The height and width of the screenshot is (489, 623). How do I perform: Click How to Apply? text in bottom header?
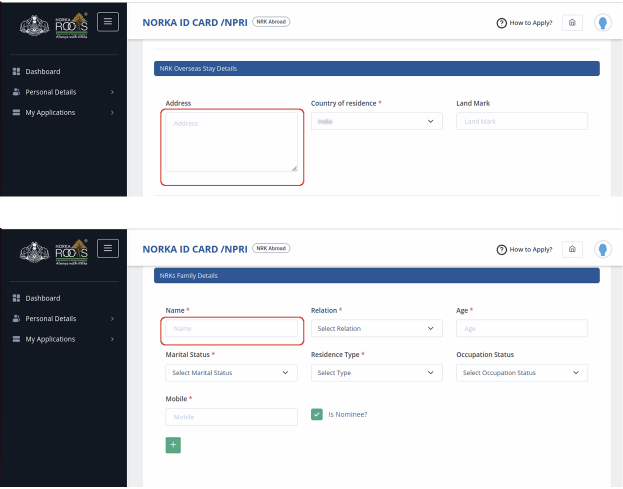click(531, 249)
